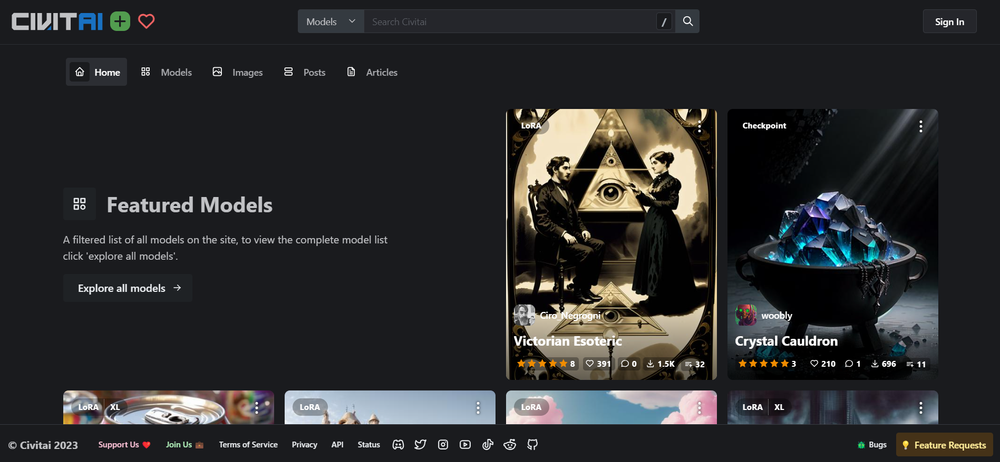Open the Twitter icon in footer
Screen dimensions: 1000x462
click(420, 445)
